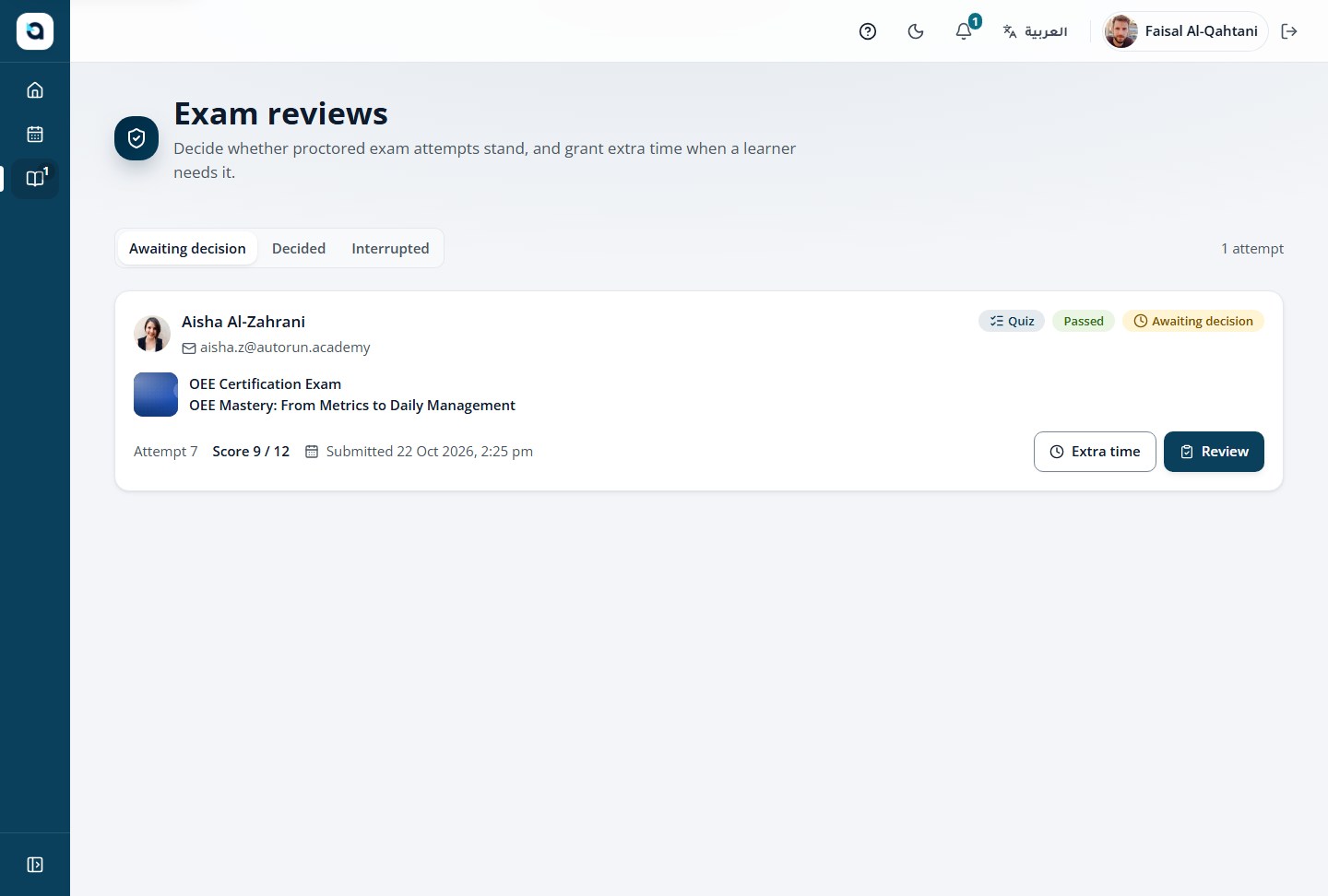Go to Home in sidebar
The height and width of the screenshot is (896, 1328).
[35, 90]
